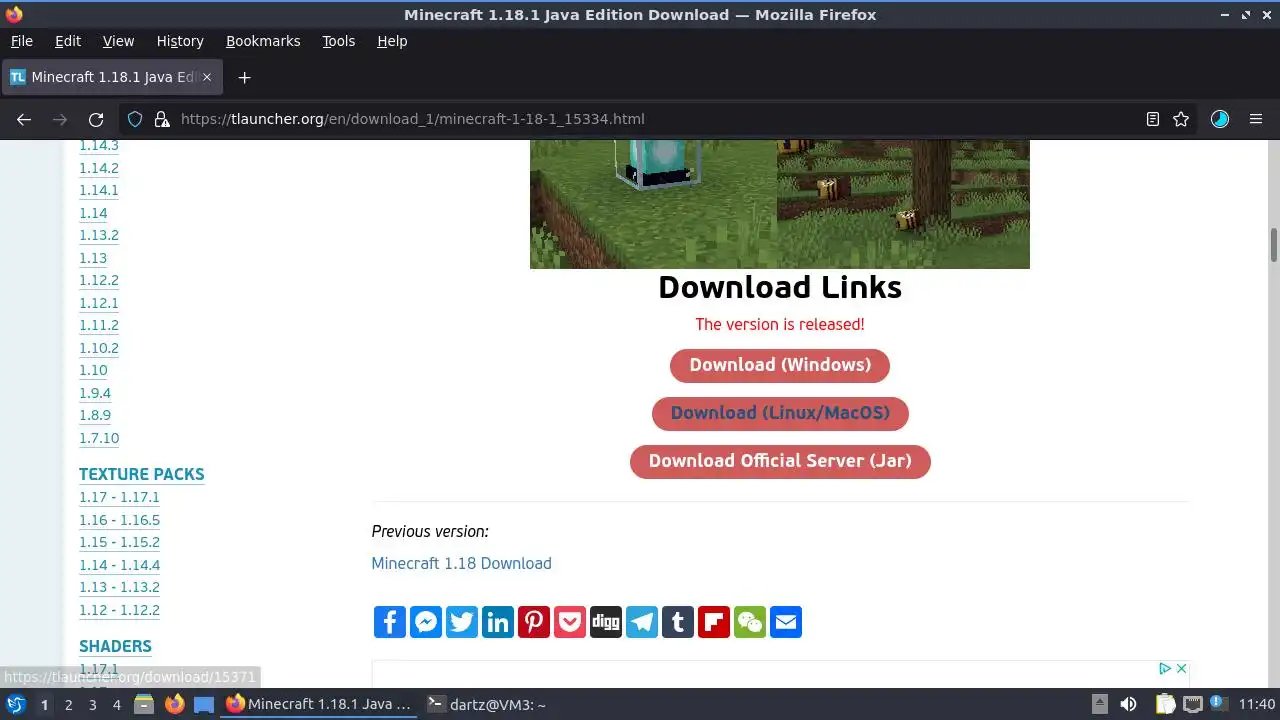Open the start menu icon
Viewport: 1280px width, 720px height.
click(16, 704)
